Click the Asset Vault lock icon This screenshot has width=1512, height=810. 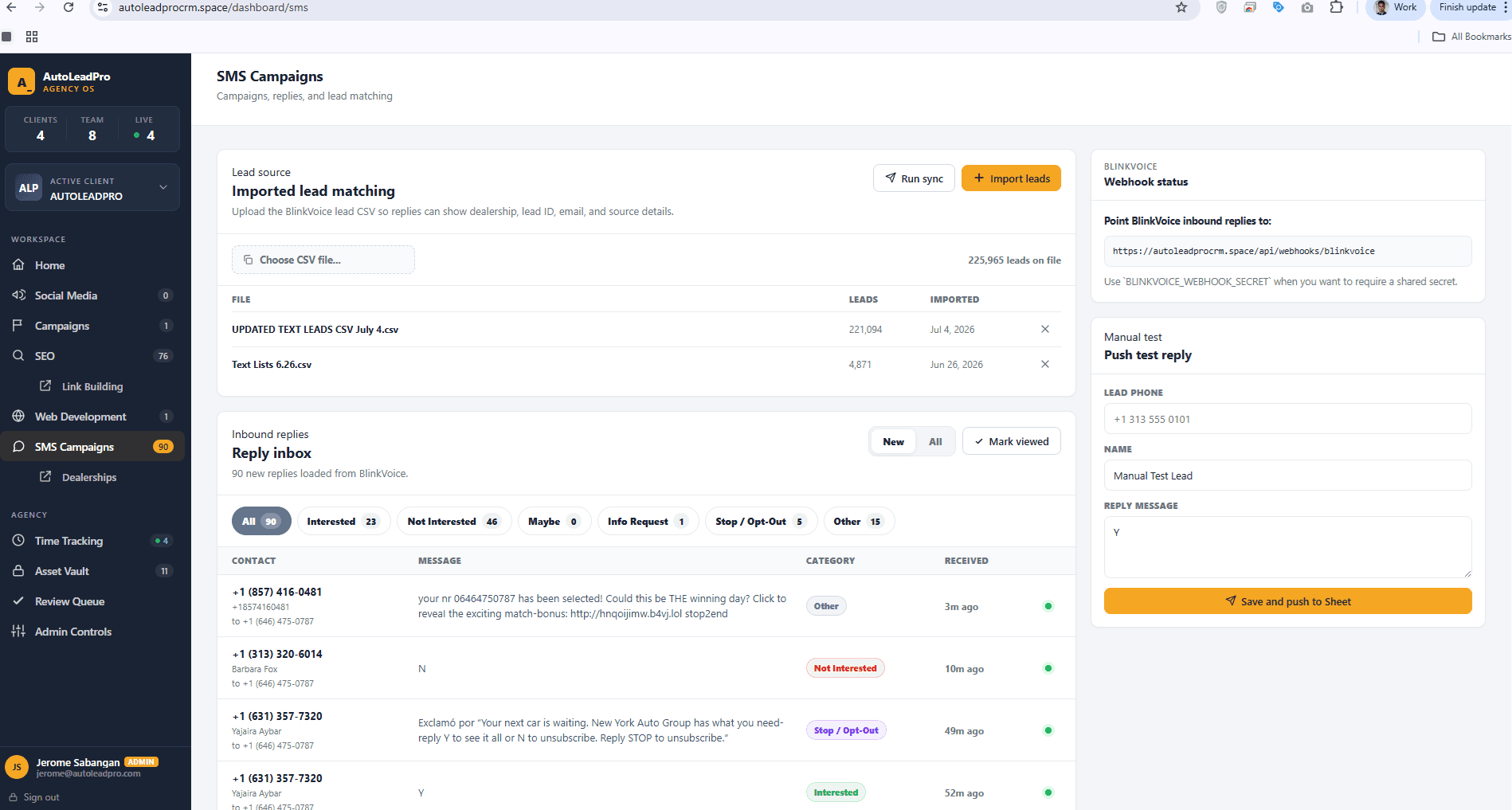tap(18, 571)
